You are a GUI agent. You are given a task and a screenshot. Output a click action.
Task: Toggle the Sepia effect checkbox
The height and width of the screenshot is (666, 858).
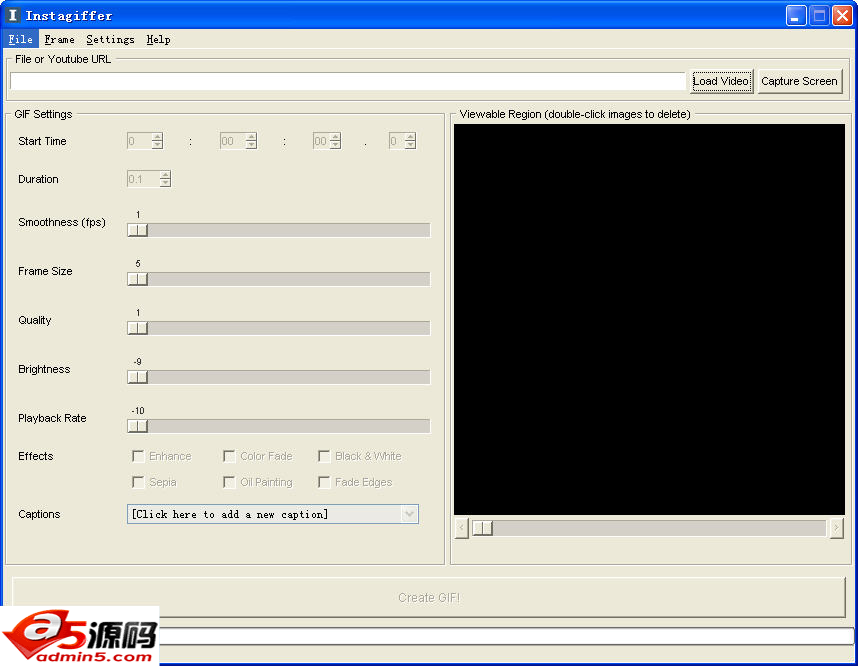pyautogui.click(x=138, y=482)
